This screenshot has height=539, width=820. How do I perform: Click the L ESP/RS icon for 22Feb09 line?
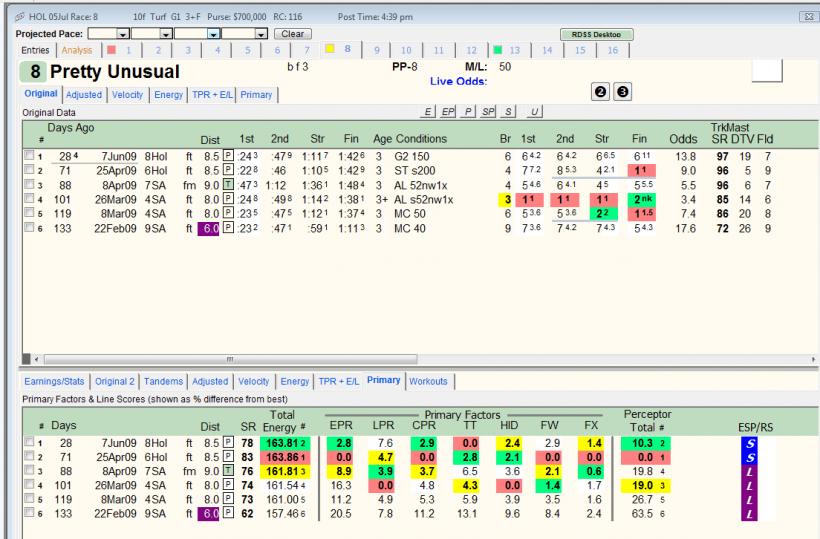click(749, 514)
